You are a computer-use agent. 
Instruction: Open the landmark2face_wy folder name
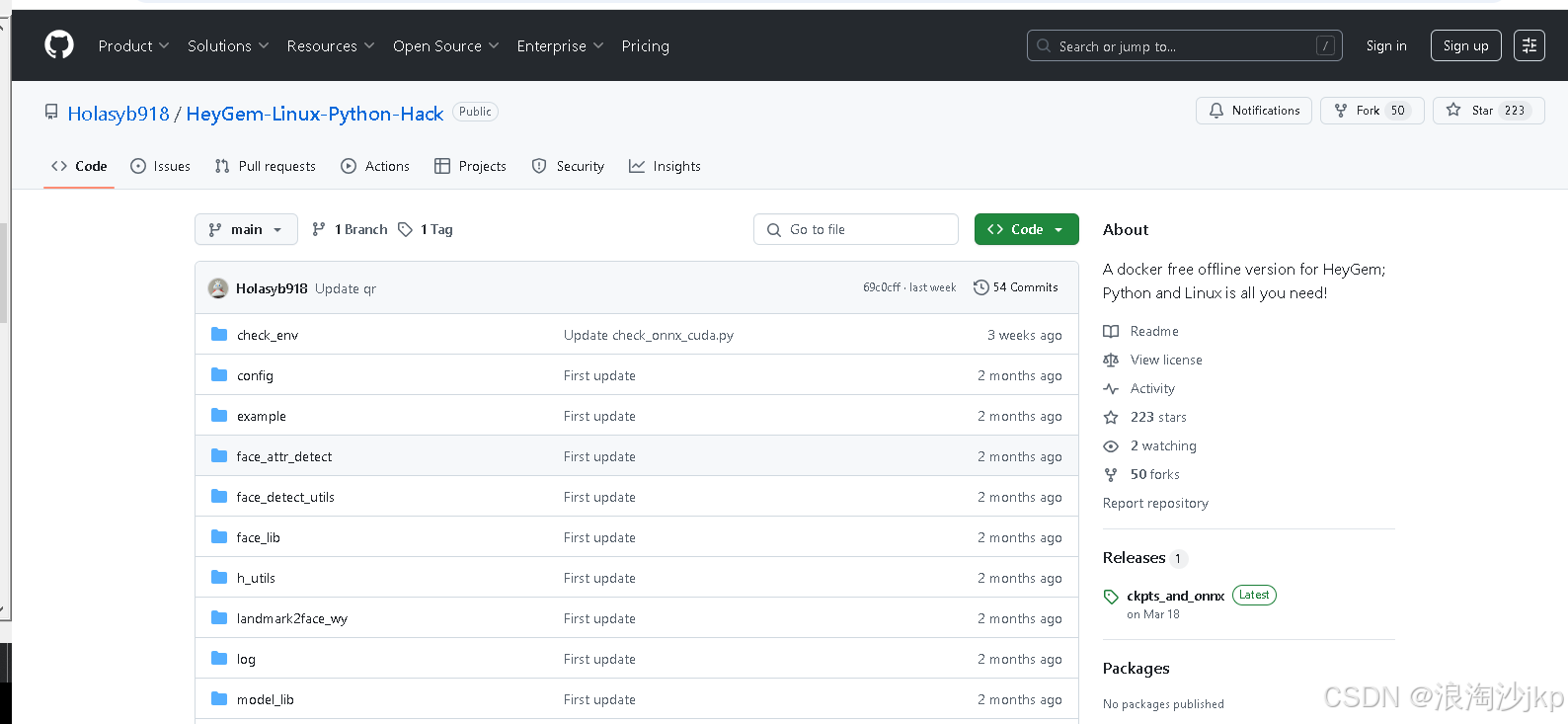click(x=292, y=618)
